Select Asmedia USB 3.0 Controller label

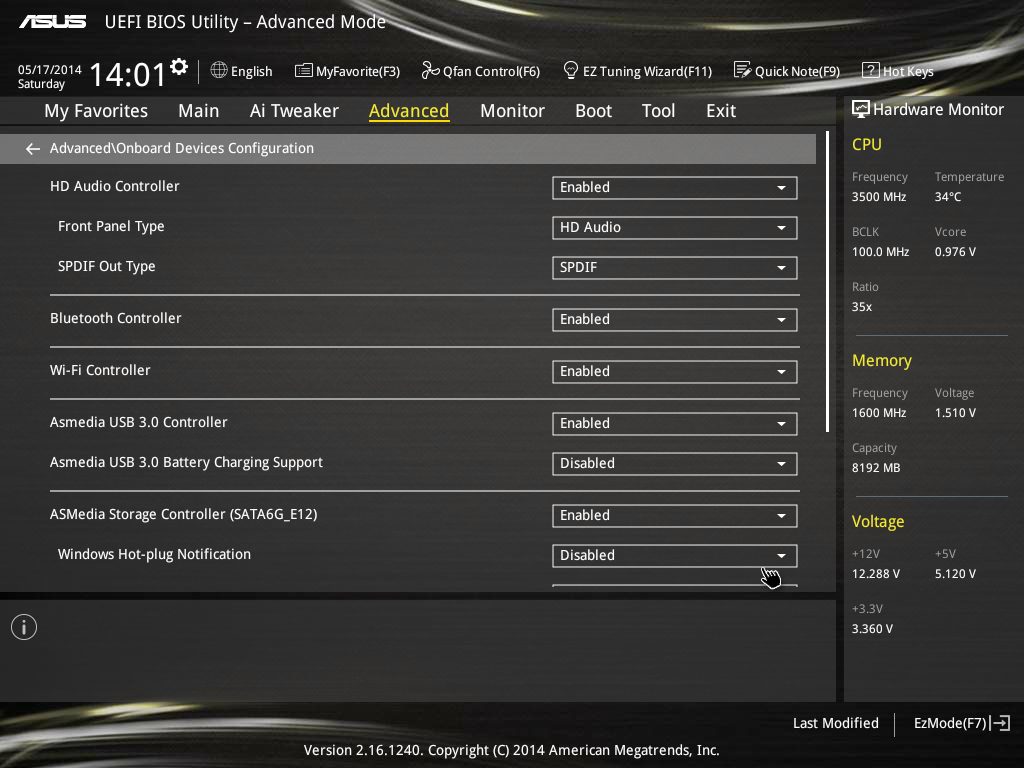pyautogui.click(x=138, y=422)
